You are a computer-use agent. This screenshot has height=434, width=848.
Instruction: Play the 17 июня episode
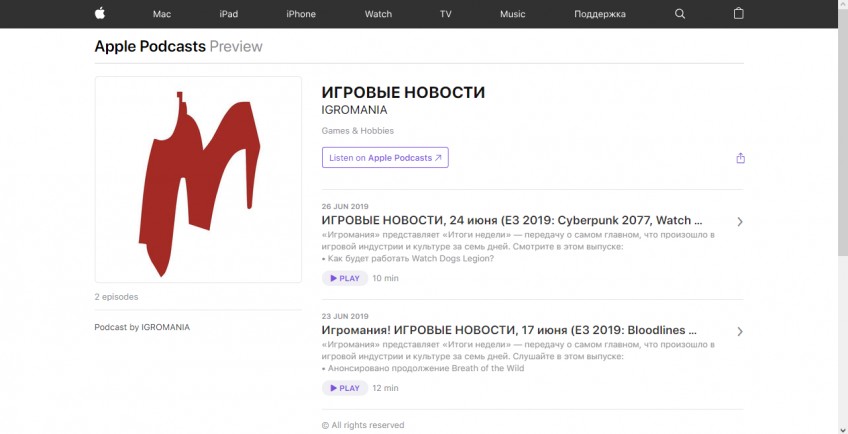[x=345, y=388]
